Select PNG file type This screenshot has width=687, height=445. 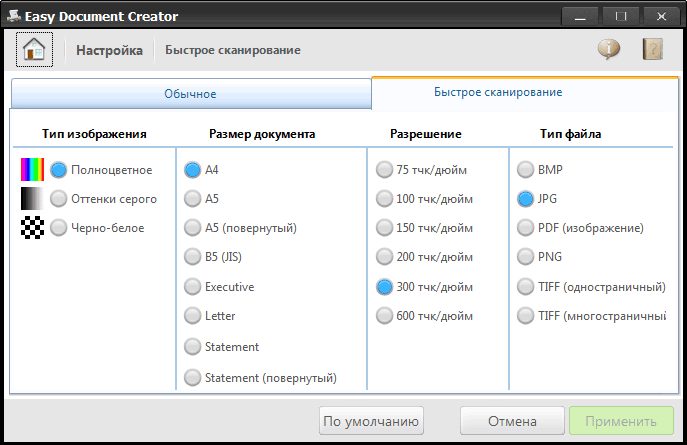[x=525, y=257]
